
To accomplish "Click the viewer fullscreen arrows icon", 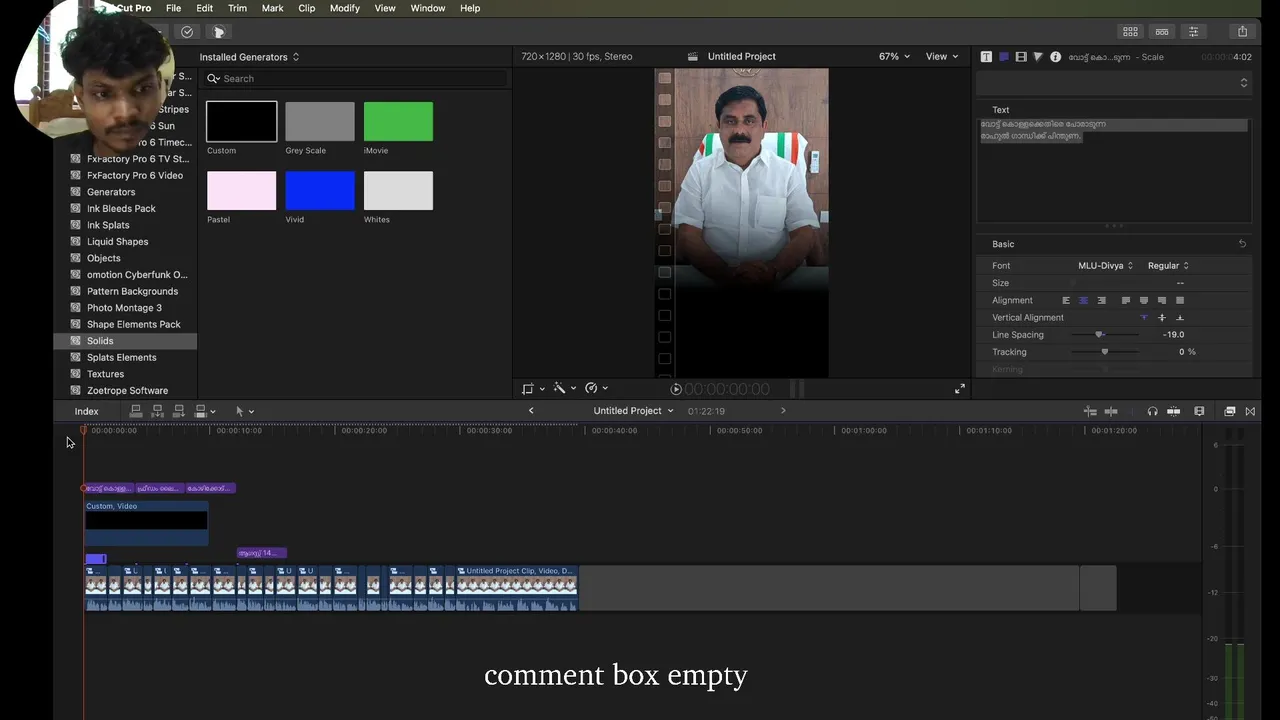I will [960, 388].
